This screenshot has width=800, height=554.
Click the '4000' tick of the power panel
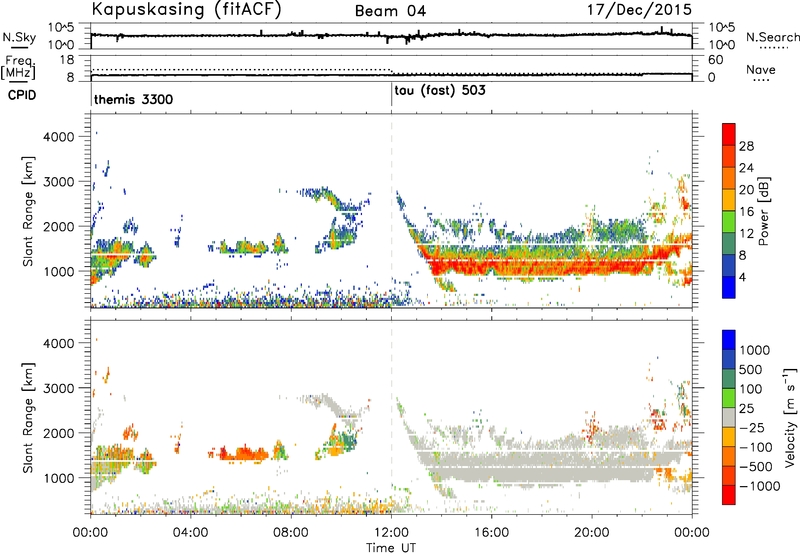pos(58,137)
